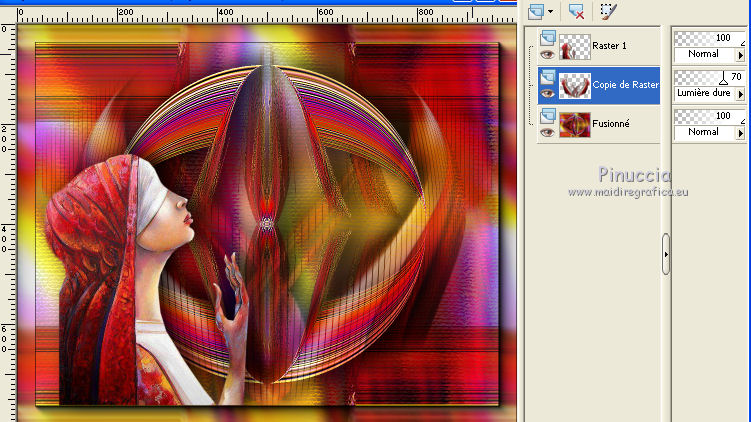Click the blend mode arrow for Fusionné

tap(740, 134)
